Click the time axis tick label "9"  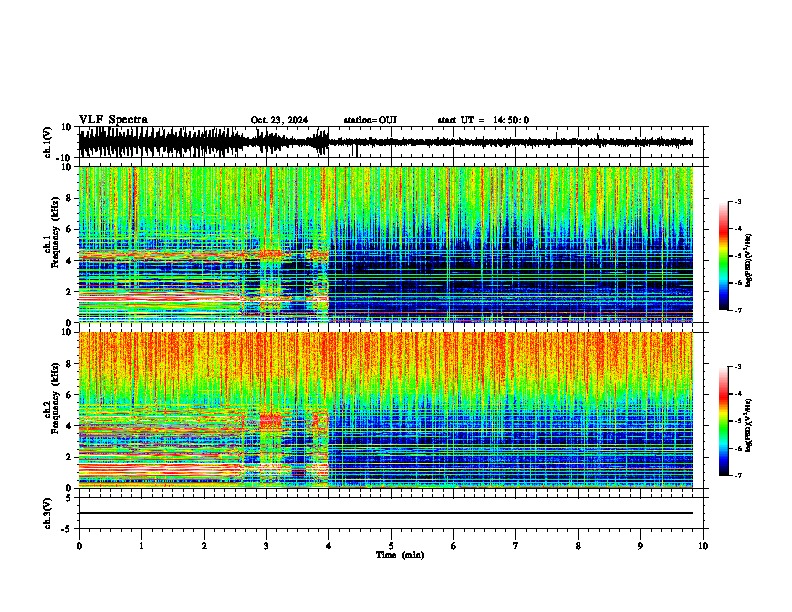point(640,546)
